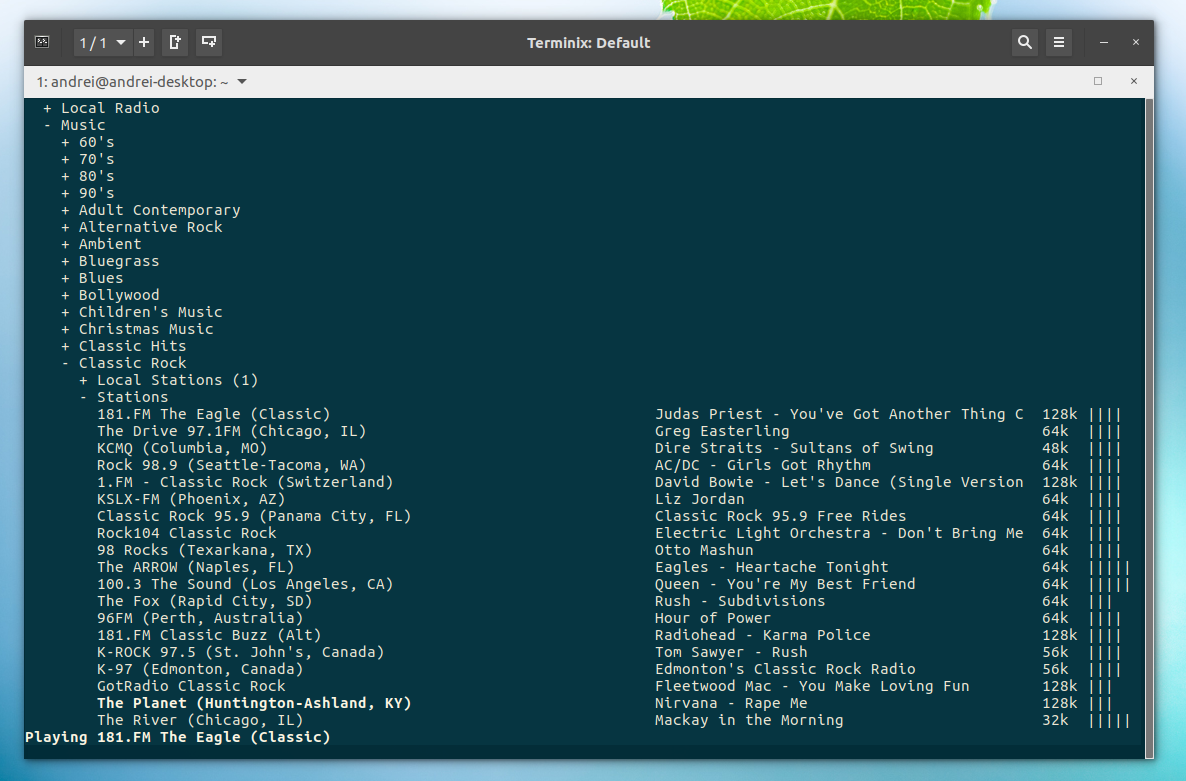The width and height of the screenshot is (1186, 781).
Task: Expand the 80's genre
Action: coord(88,176)
